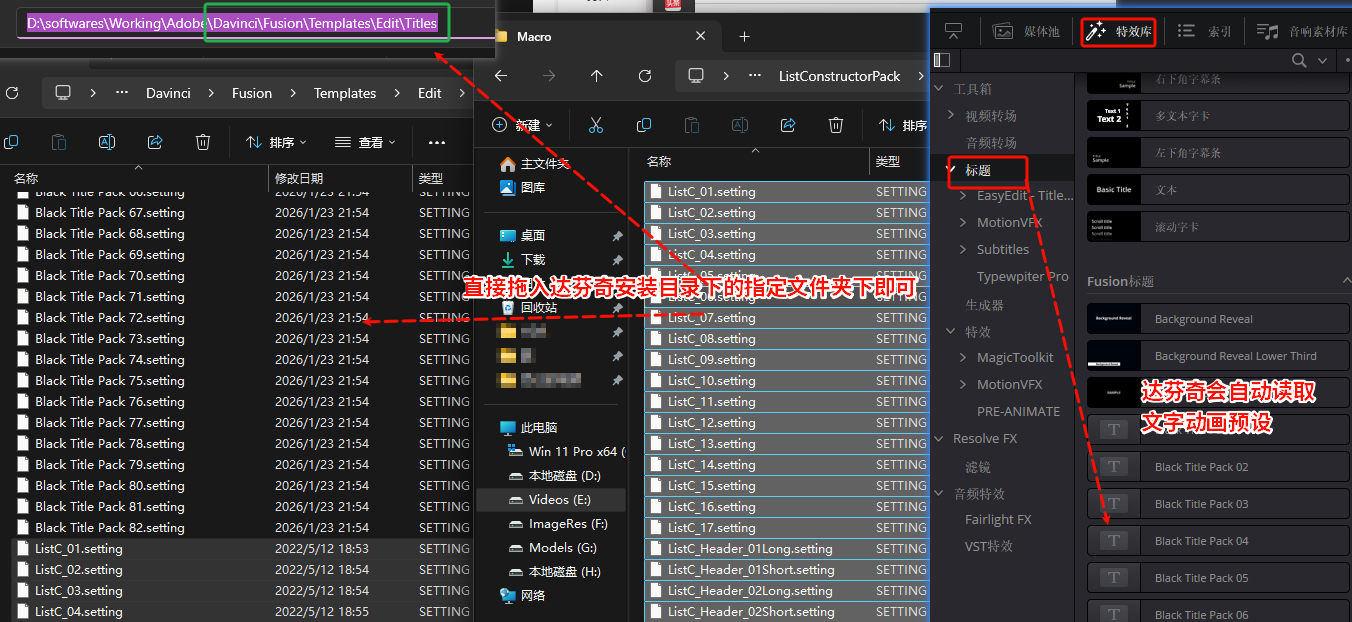Click the Fusion breadcrumb in Titles window
The height and width of the screenshot is (622, 1352).
[x=252, y=93]
